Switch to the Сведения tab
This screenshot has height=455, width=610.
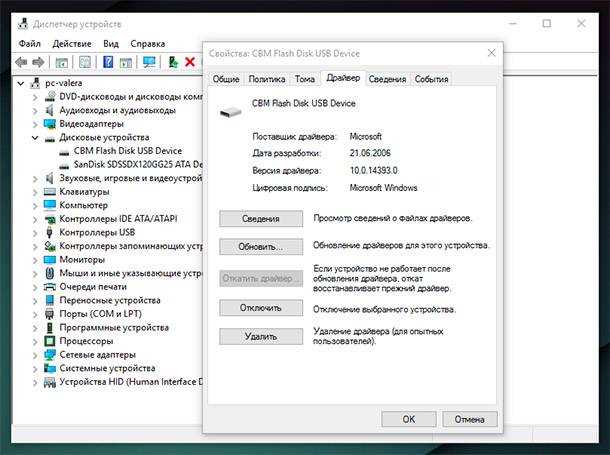tap(387, 79)
